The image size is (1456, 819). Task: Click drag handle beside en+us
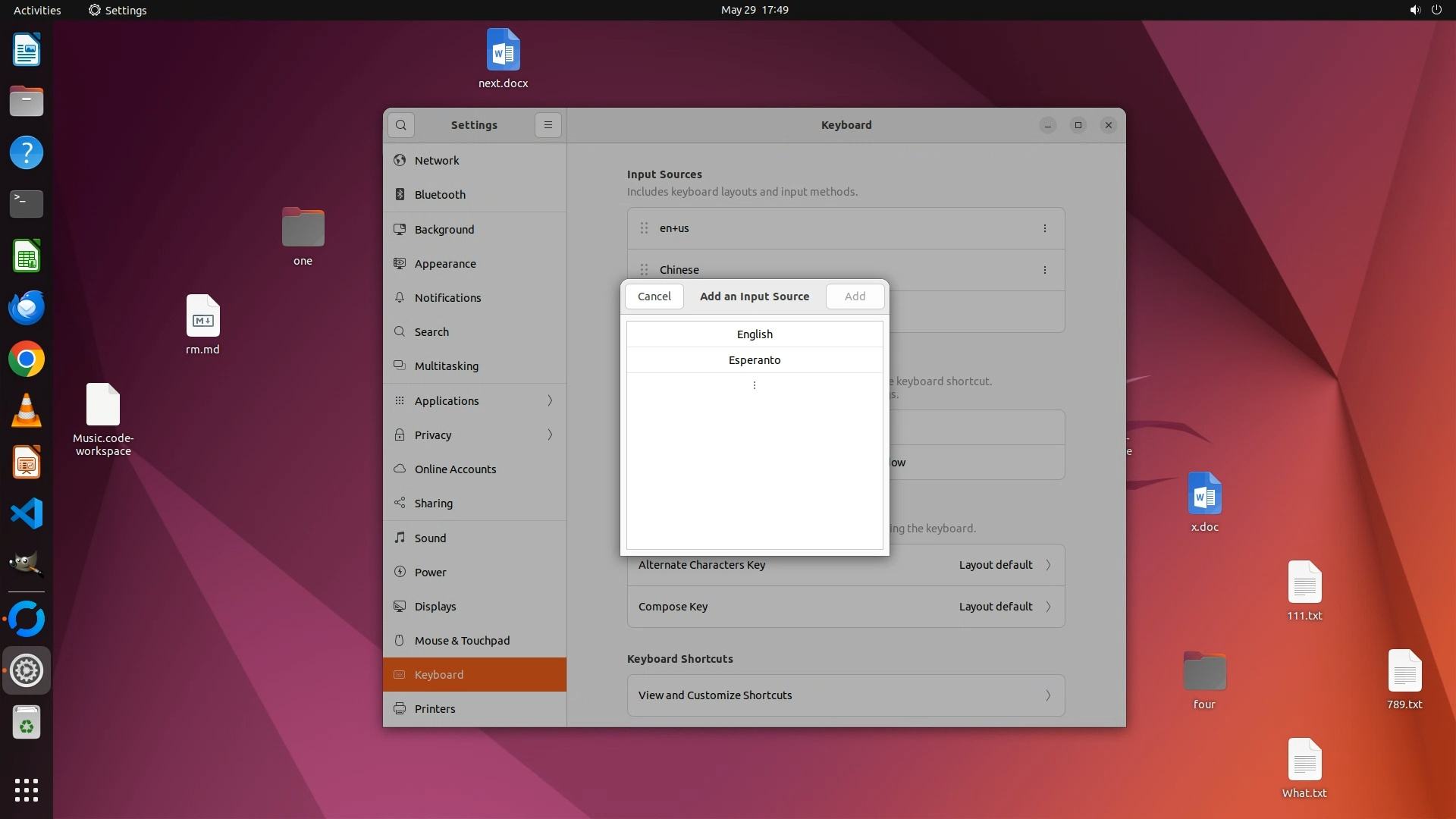tap(644, 228)
